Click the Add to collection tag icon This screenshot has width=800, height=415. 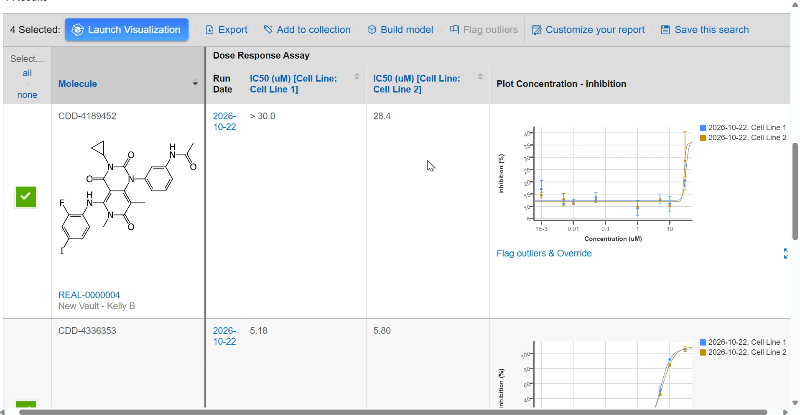tap(268, 30)
